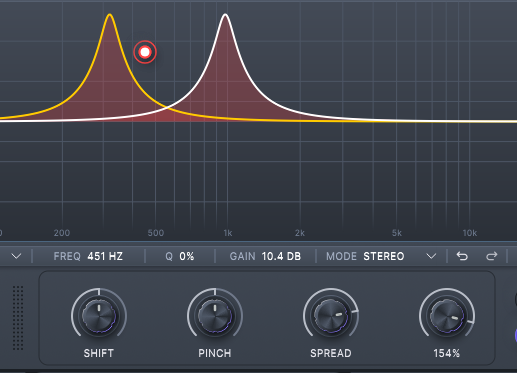Select the red EQ band node

[x=145, y=52]
